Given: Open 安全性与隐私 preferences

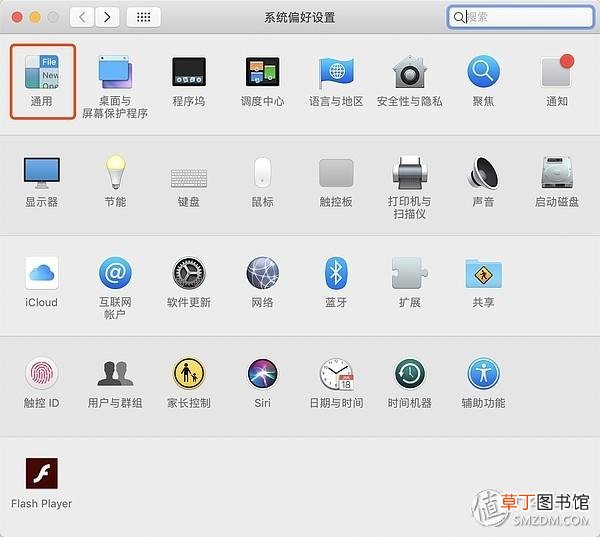Looking at the screenshot, I should coord(409,81).
